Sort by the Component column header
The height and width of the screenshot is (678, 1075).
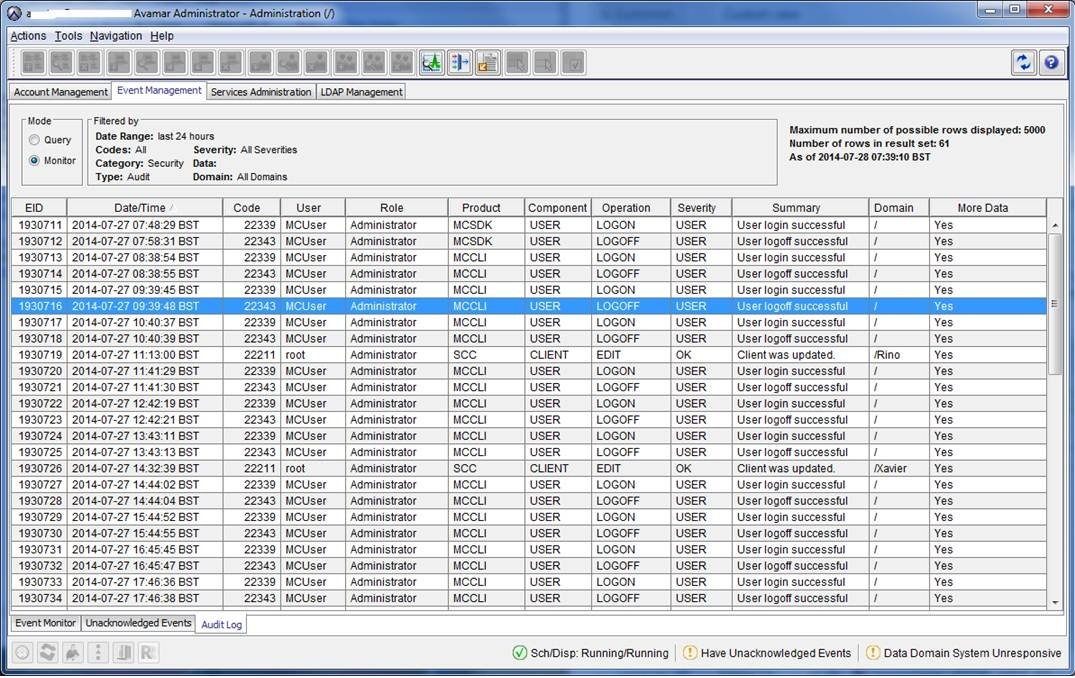pos(558,208)
